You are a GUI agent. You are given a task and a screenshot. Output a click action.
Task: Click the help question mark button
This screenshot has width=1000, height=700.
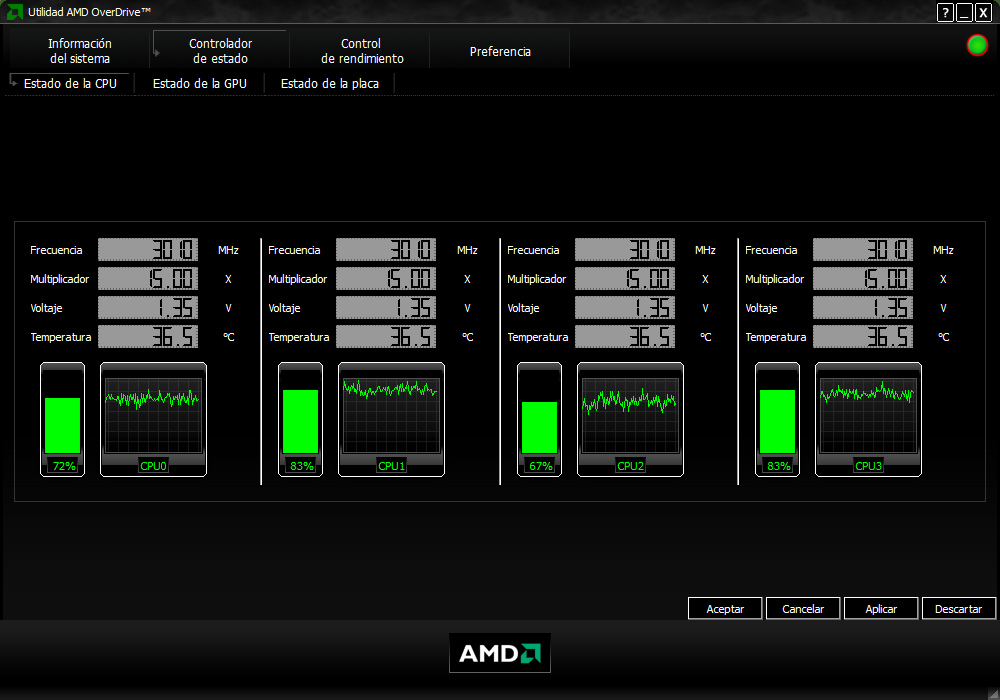pyautogui.click(x=945, y=12)
